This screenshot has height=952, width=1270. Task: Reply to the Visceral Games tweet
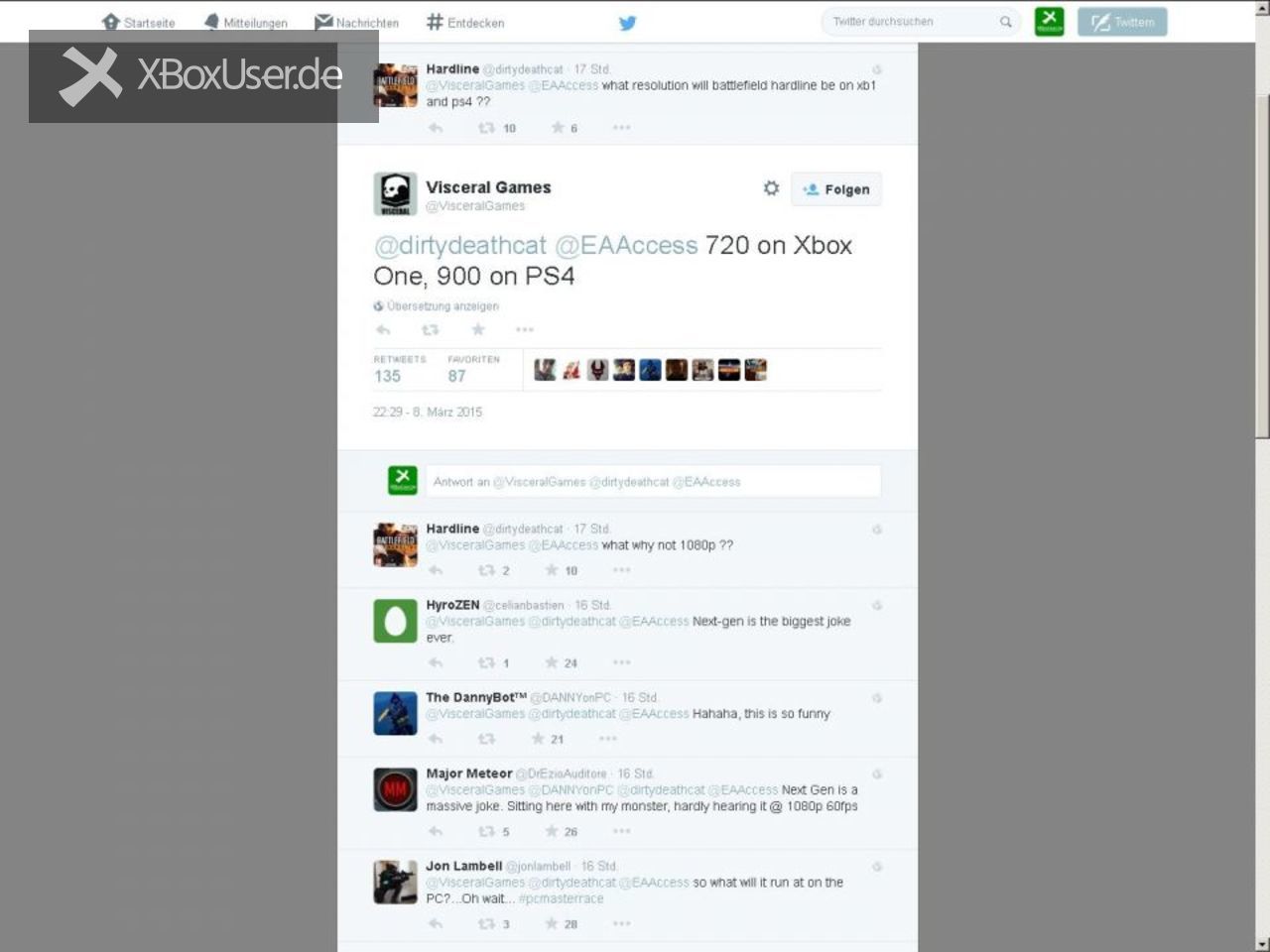[383, 330]
